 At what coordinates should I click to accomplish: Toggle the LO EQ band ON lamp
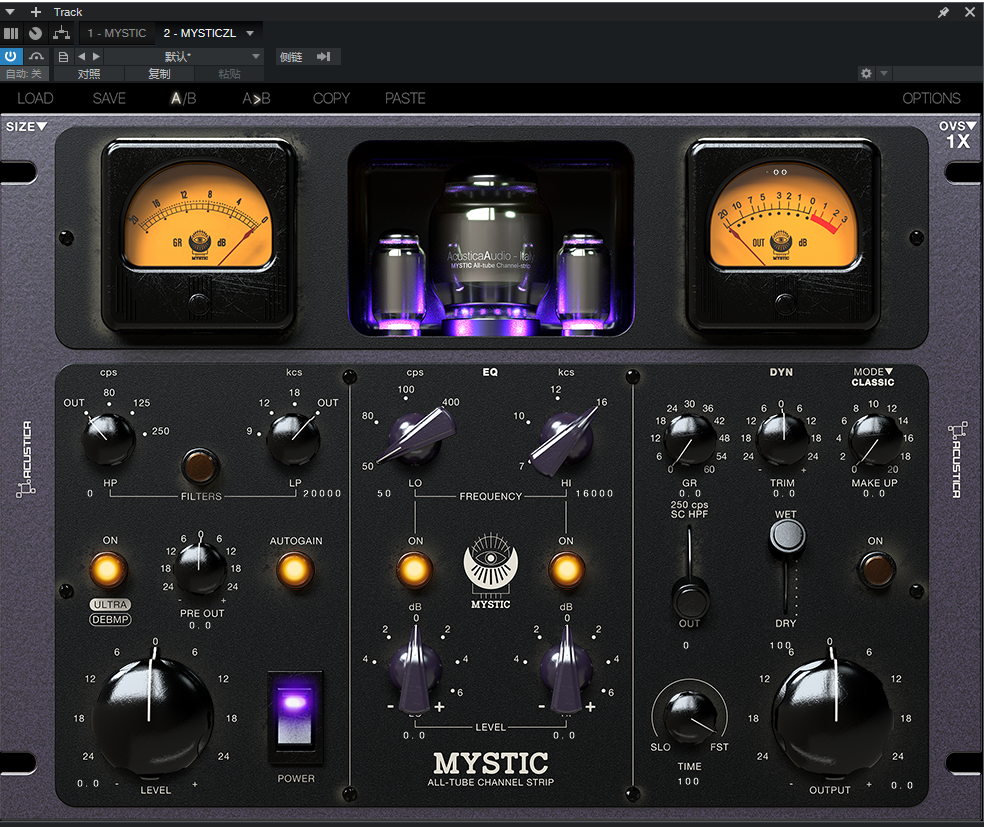[x=414, y=570]
